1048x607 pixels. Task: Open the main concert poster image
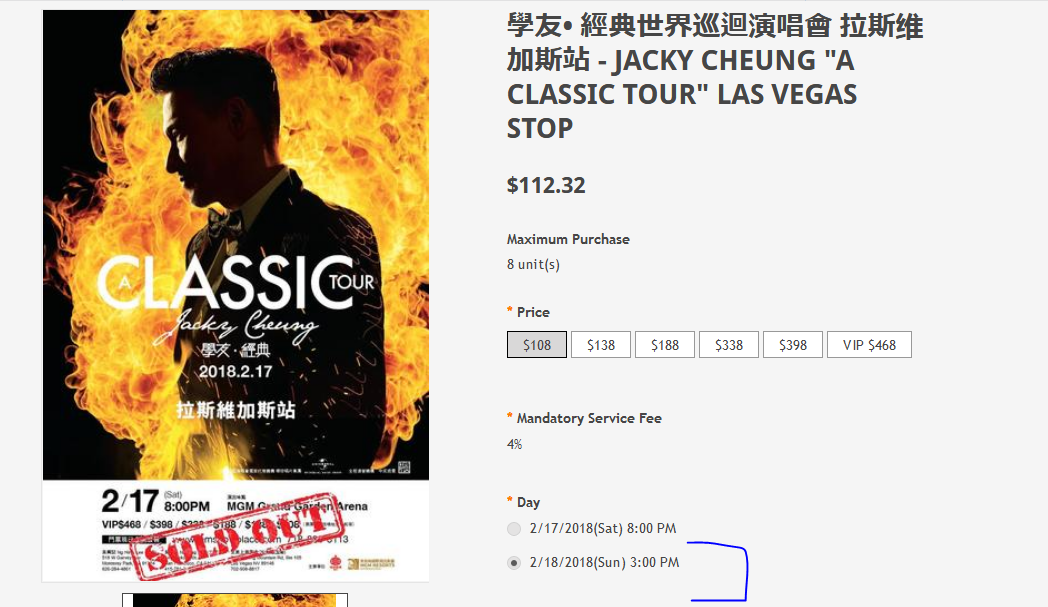(236, 295)
